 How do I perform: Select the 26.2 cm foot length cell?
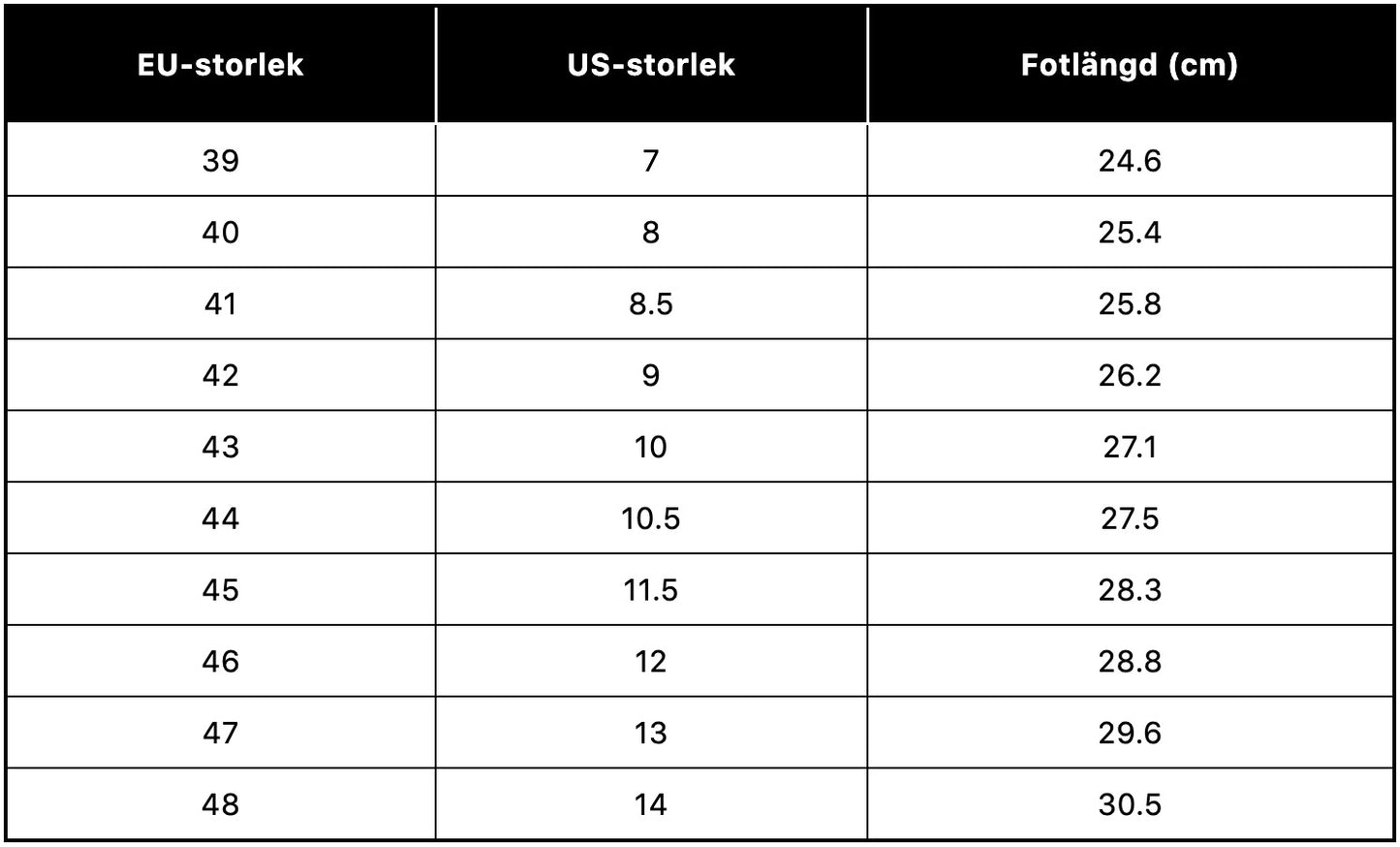coord(1130,375)
